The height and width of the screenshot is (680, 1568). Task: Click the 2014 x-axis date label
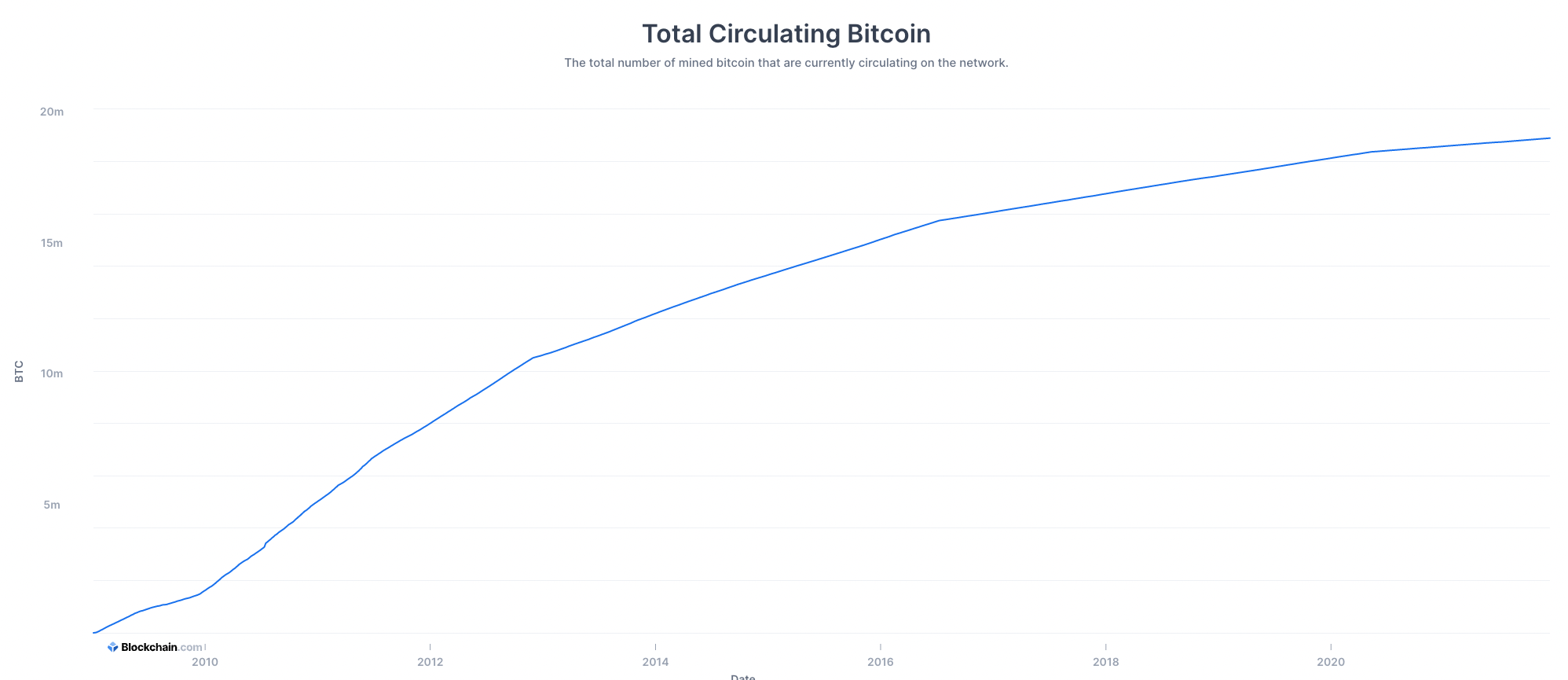coord(655,662)
